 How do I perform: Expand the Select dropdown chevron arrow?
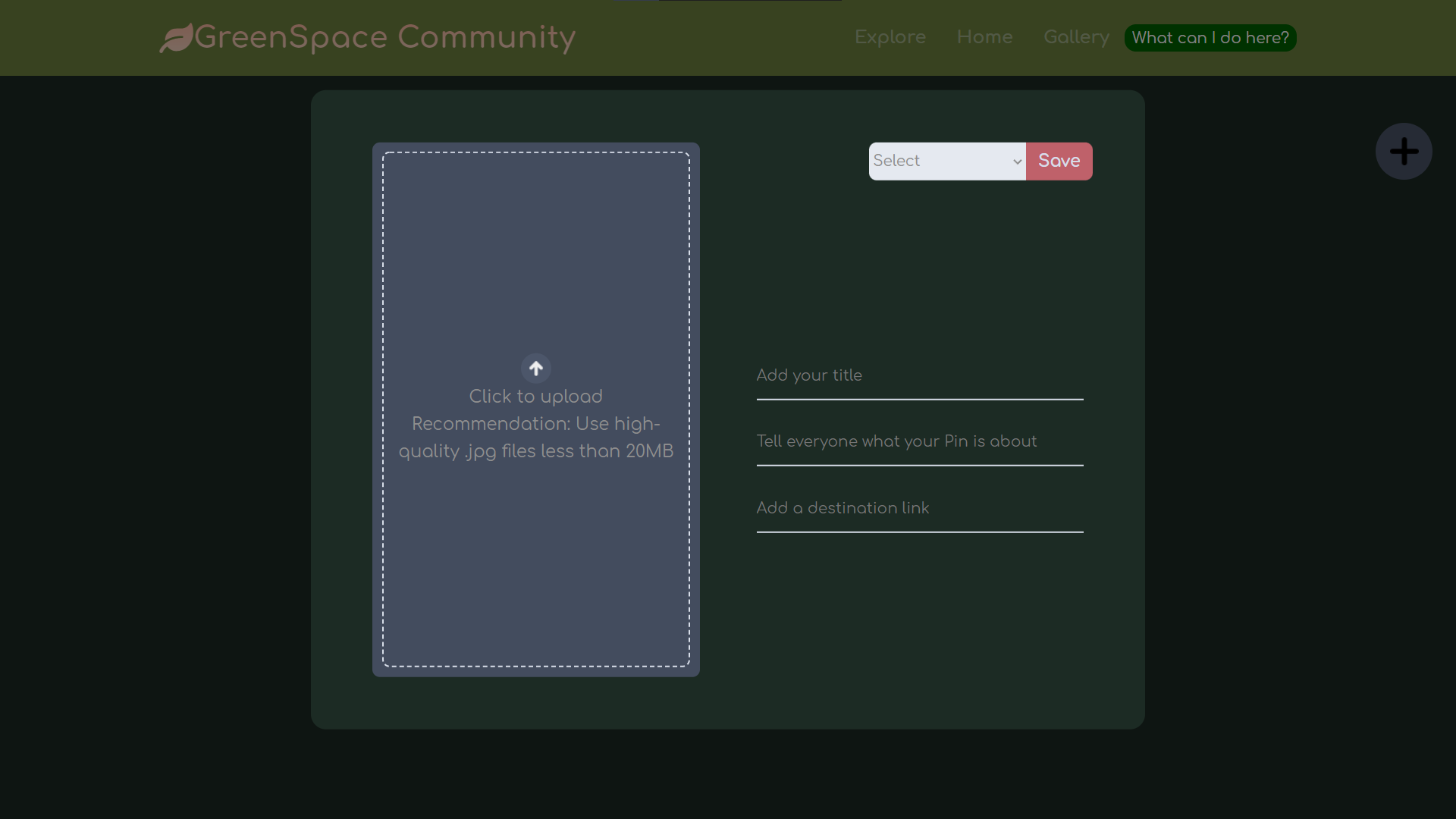click(x=1017, y=162)
